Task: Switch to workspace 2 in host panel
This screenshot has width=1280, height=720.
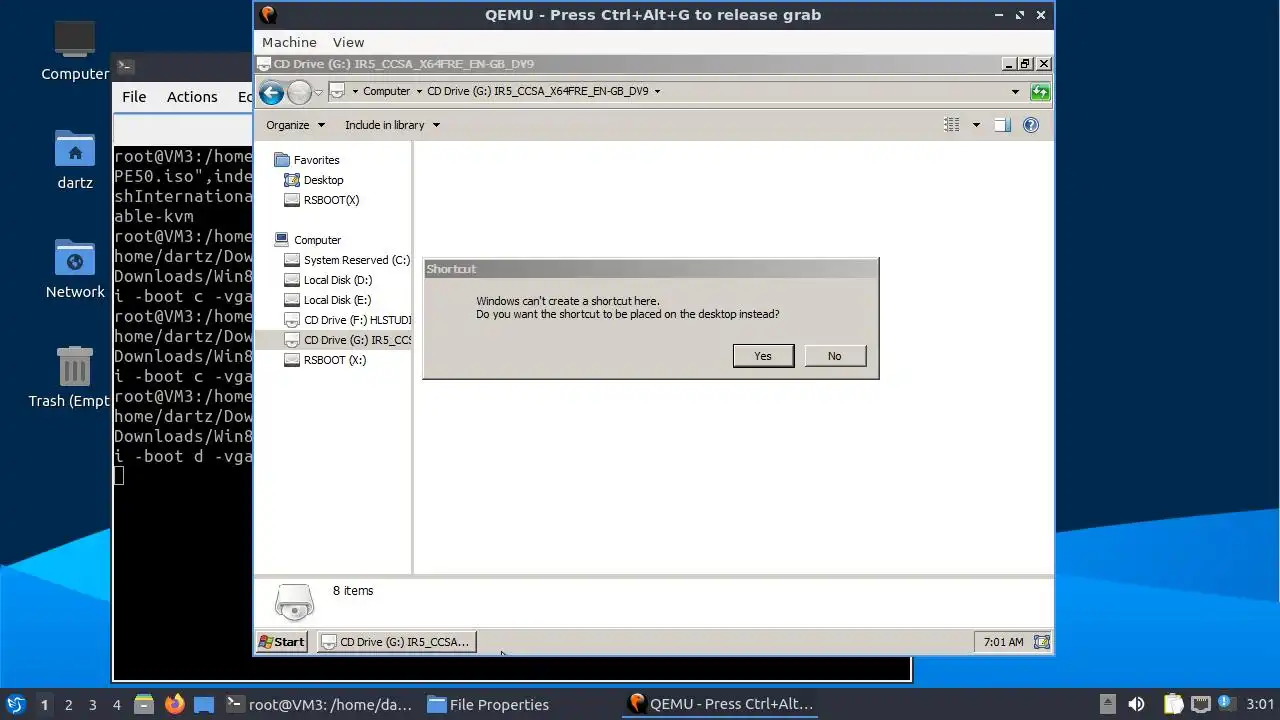Action: [68, 704]
